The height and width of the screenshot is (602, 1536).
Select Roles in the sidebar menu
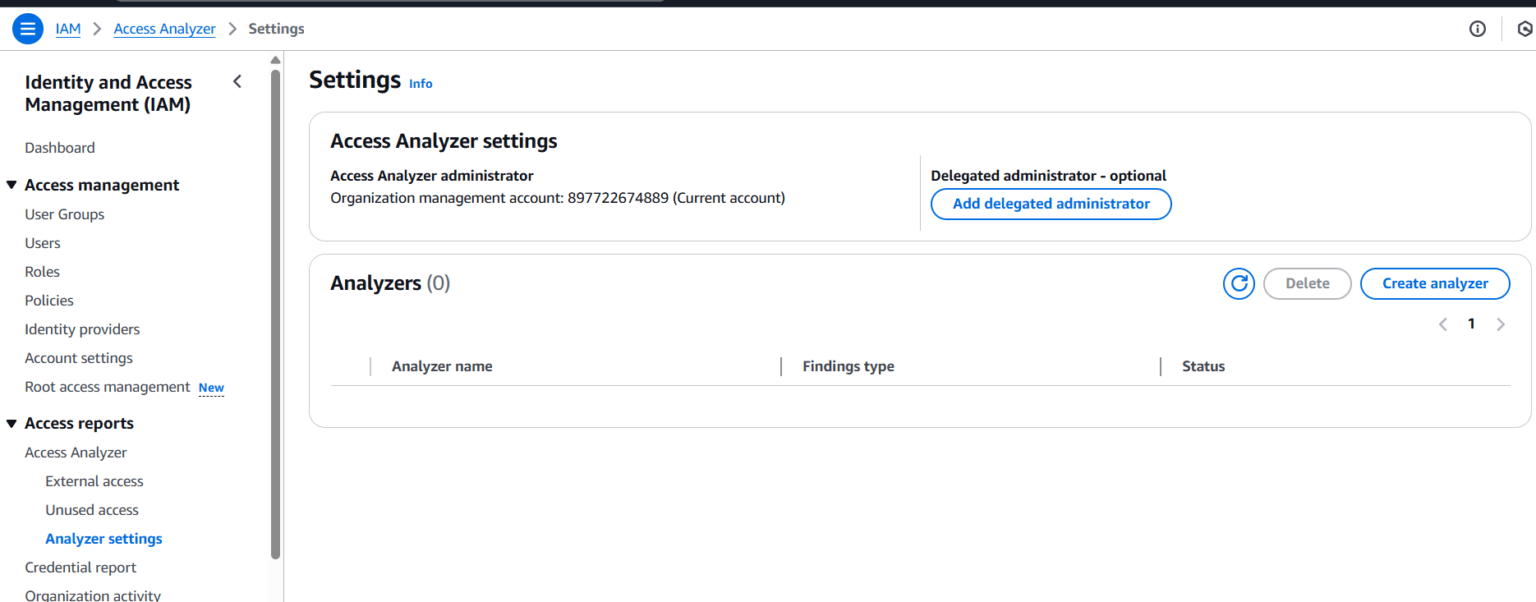point(42,271)
